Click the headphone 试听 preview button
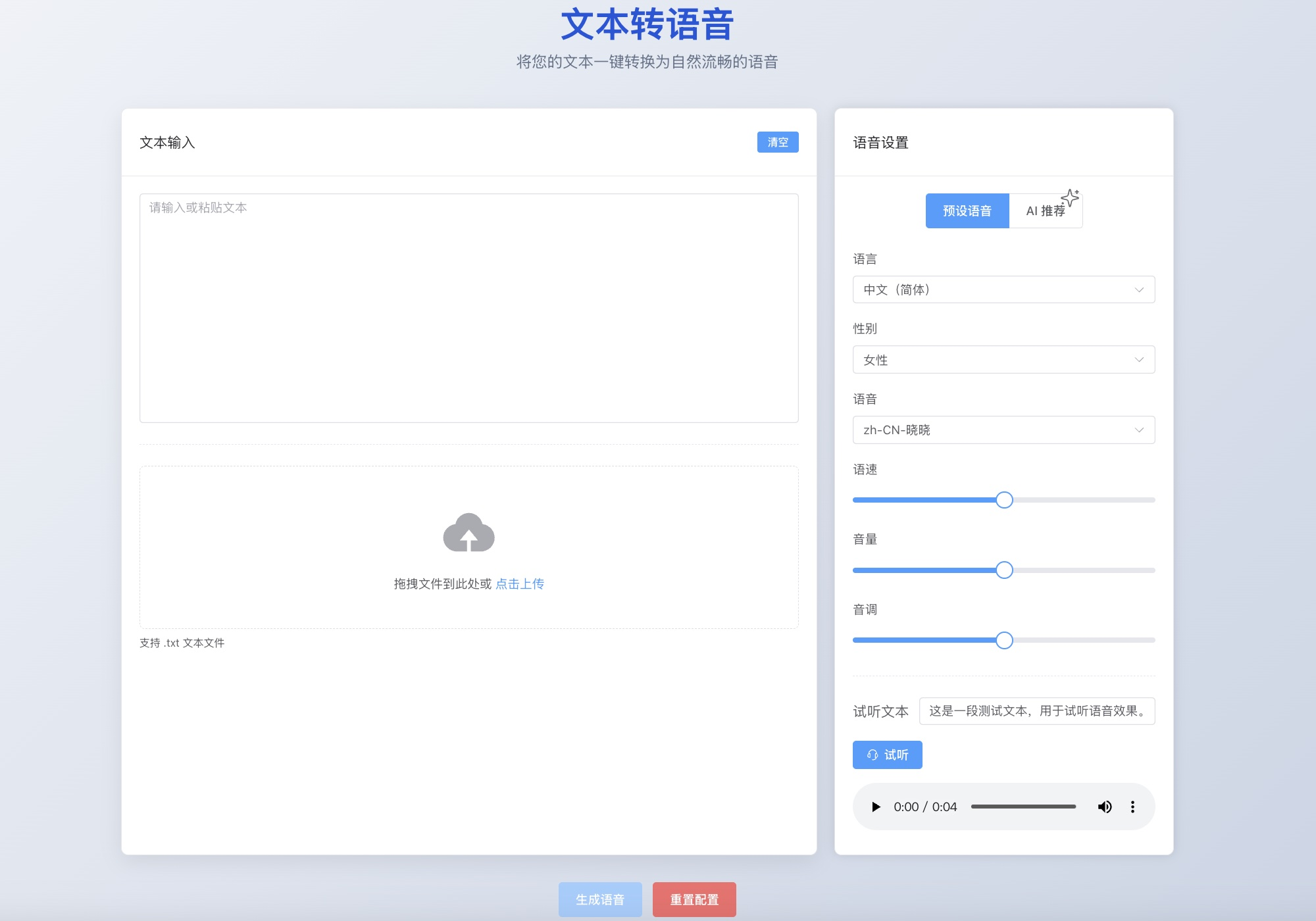 (x=887, y=755)
